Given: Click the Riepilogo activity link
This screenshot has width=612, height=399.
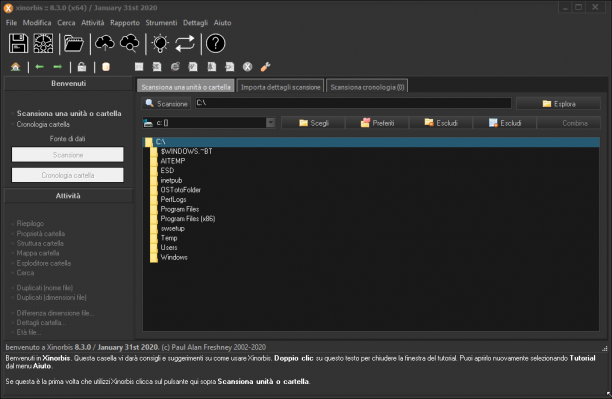Looking at the screenshot, I should (x=30, y=223).
